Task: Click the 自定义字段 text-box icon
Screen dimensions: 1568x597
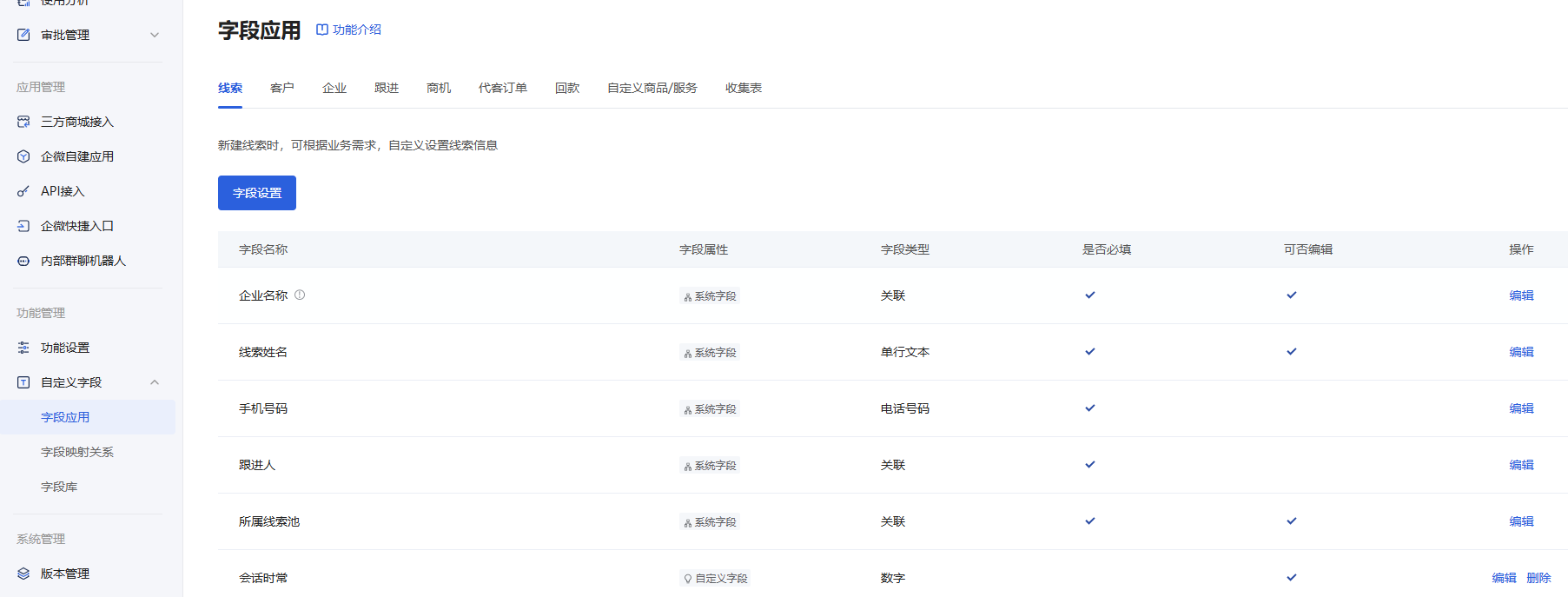Action: click(x=23, y=382)
